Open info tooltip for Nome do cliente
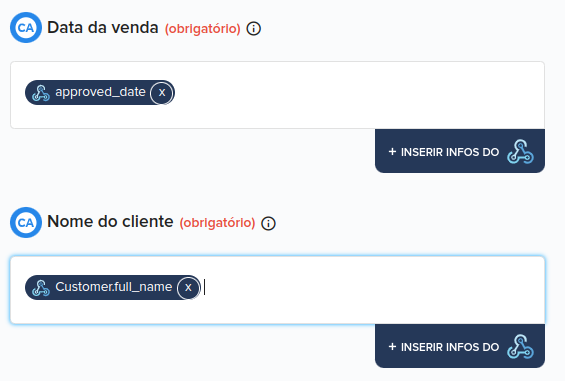The width and height of the screenshot is (565, 381). click(268, 223)
